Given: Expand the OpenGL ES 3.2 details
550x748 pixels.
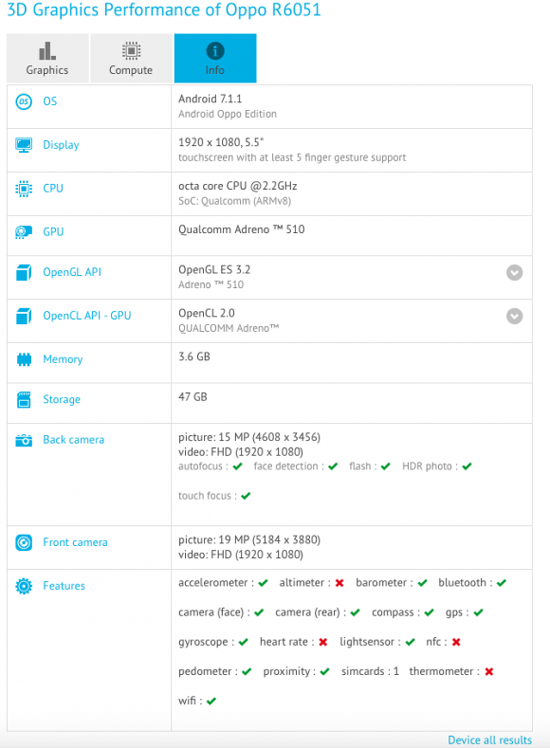Looking at the screenshot, I should coord(514,273).
